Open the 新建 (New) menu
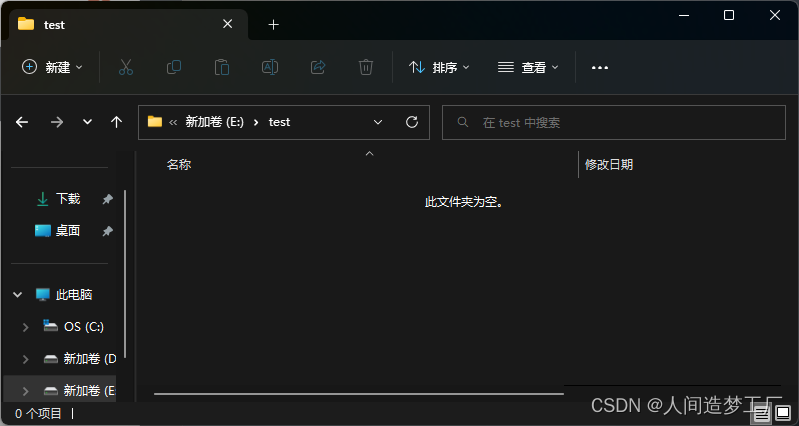799x426 pixels. 52,67
